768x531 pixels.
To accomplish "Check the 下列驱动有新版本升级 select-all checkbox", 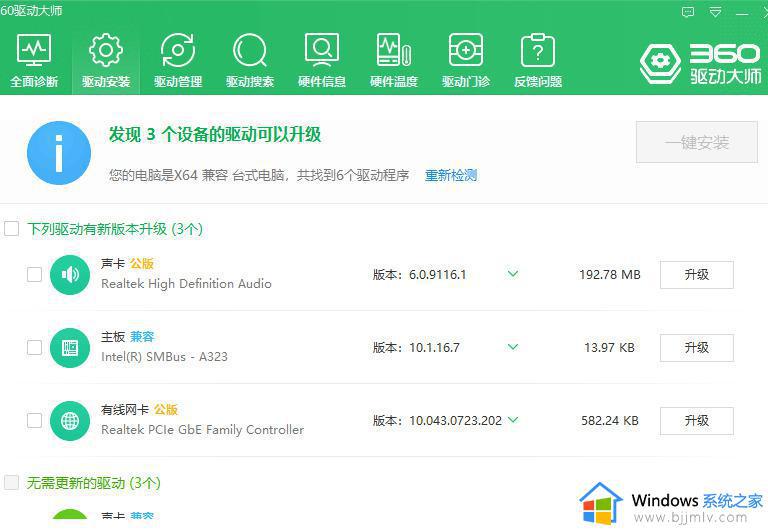I will coord(12,228).
